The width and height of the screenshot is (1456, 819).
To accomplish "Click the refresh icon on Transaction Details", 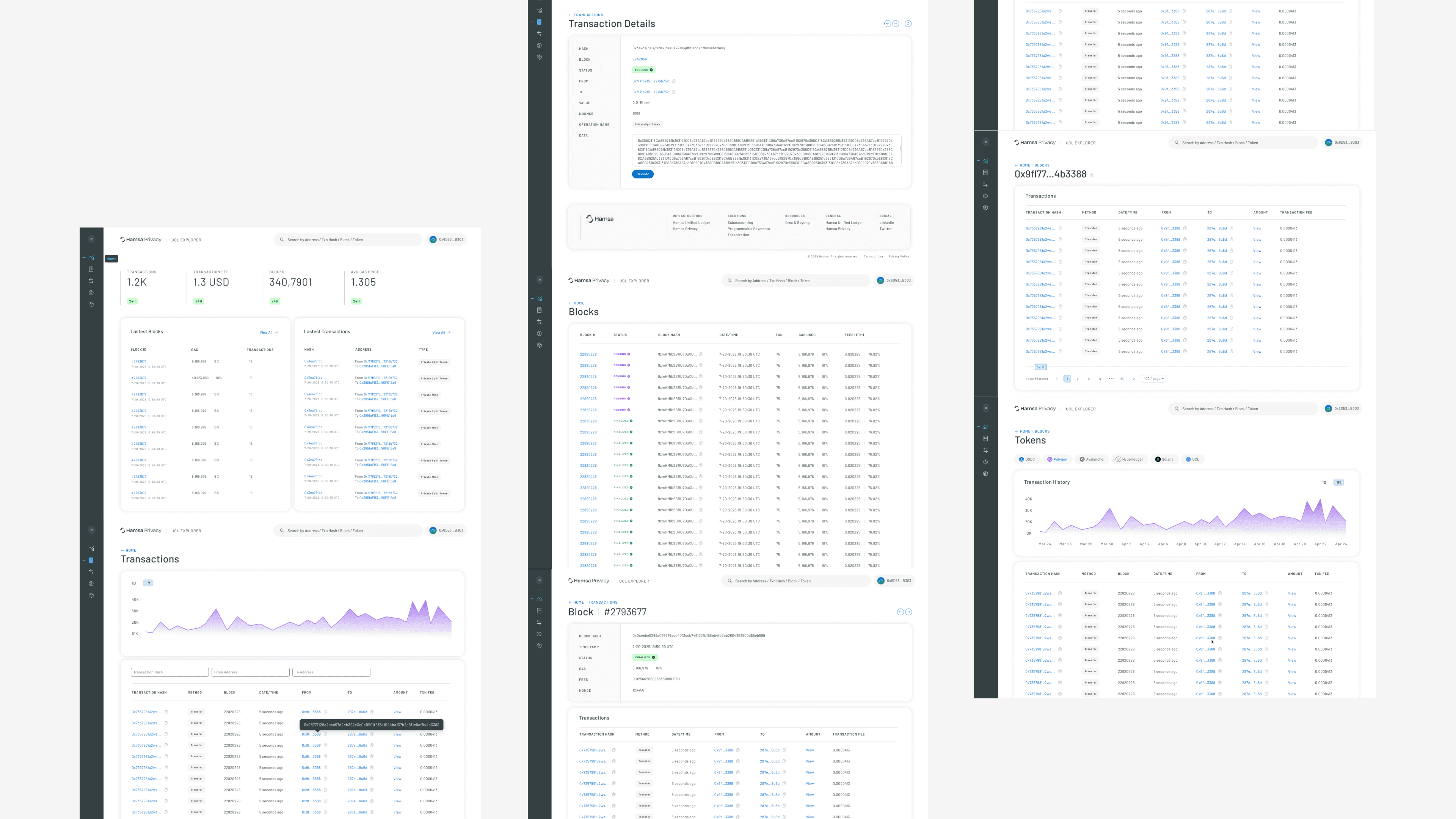I will point(908,24).
